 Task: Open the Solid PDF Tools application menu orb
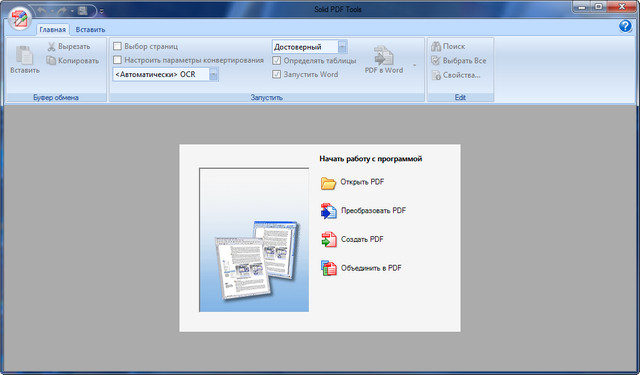point(20,19)
